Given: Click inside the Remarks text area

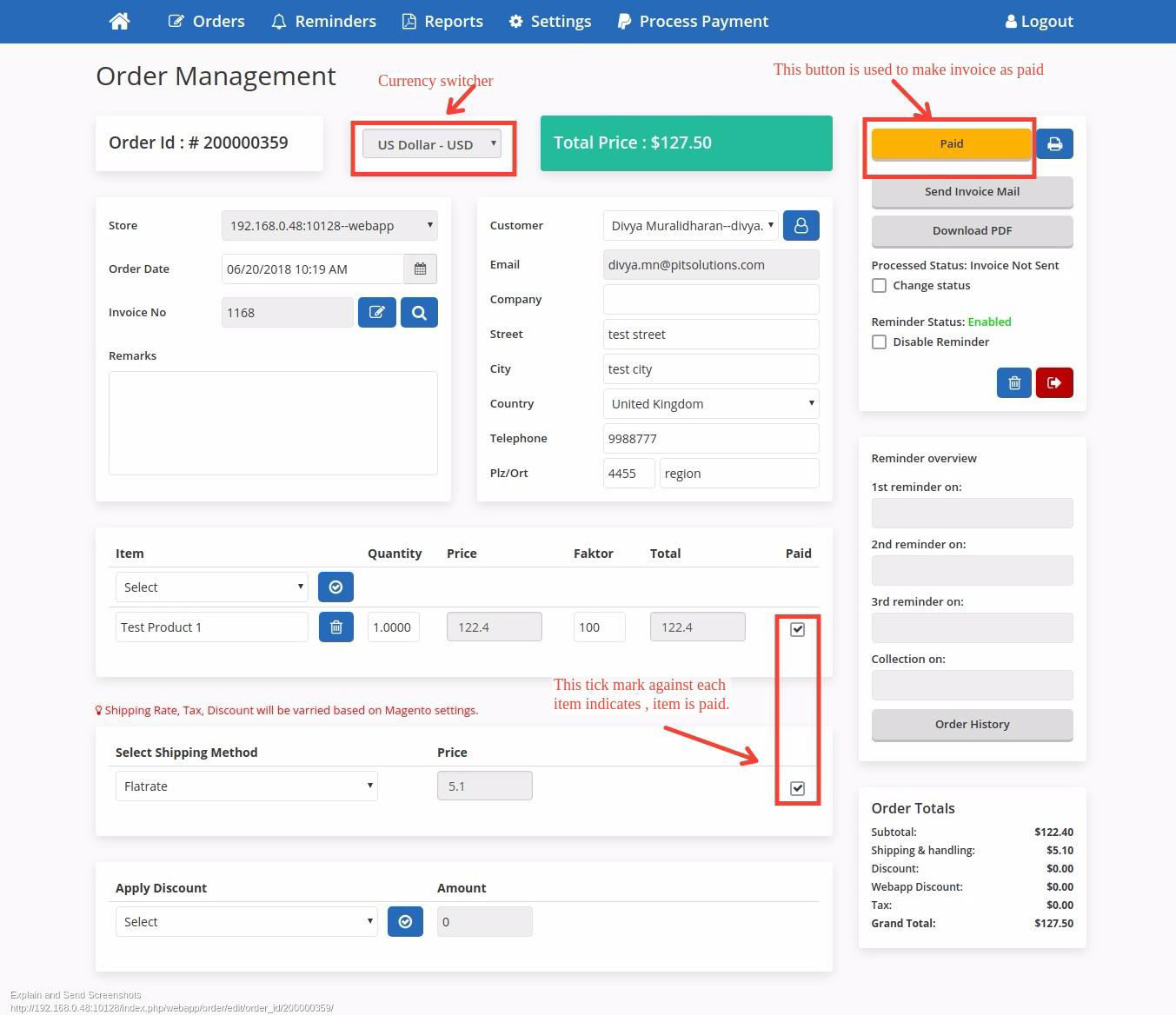Looking at the screenshot, I should pyautogui.click(x=273, y=423).
